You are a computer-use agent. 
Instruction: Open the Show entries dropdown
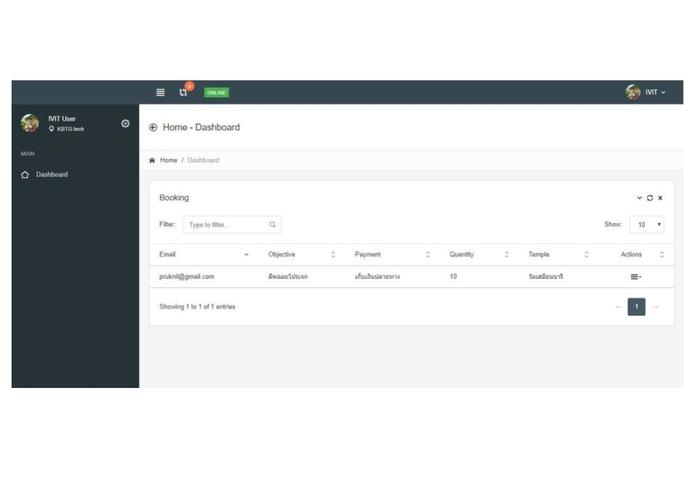647,225
